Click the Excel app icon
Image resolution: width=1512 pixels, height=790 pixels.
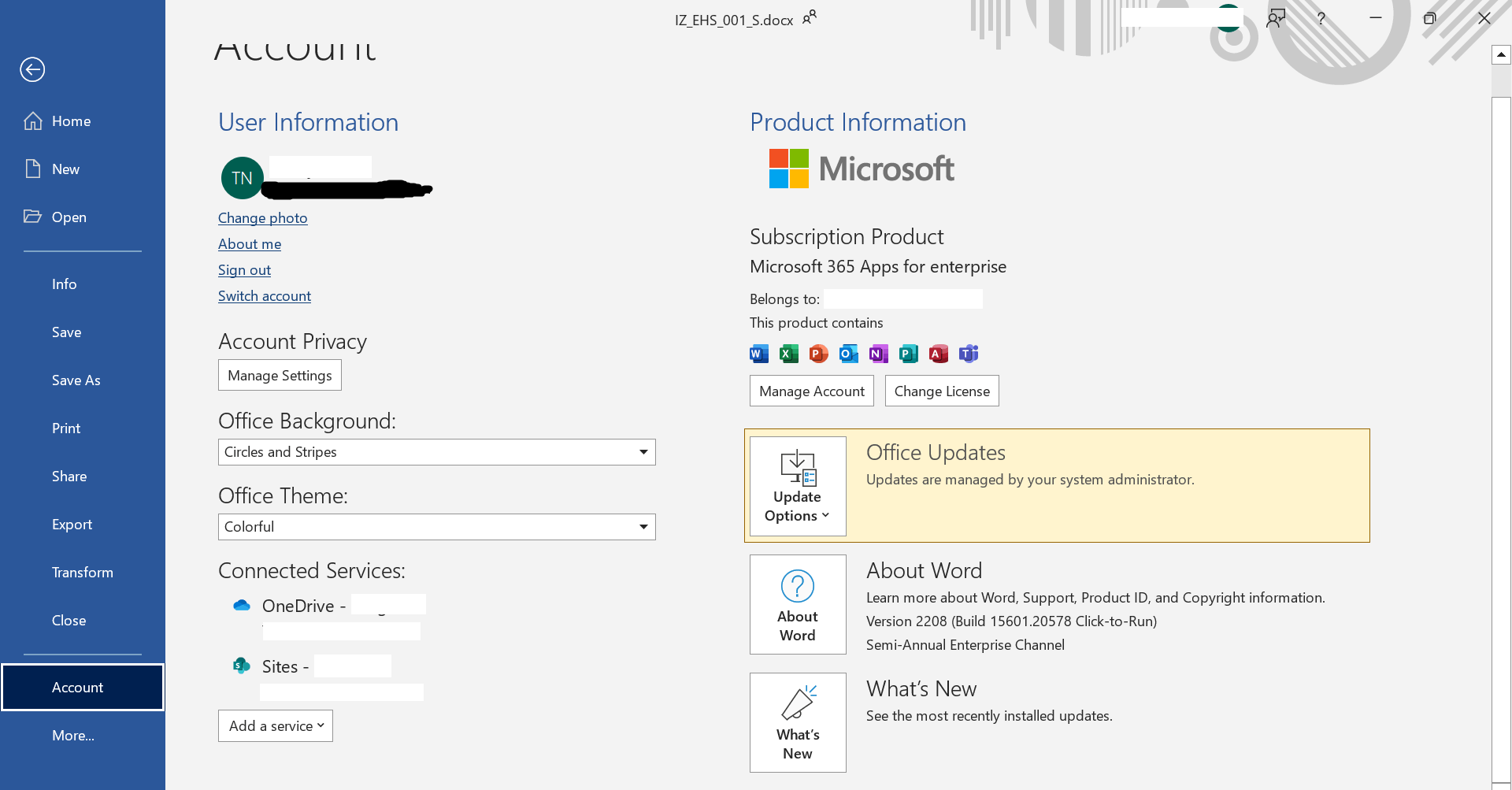[x=789, y=354]
